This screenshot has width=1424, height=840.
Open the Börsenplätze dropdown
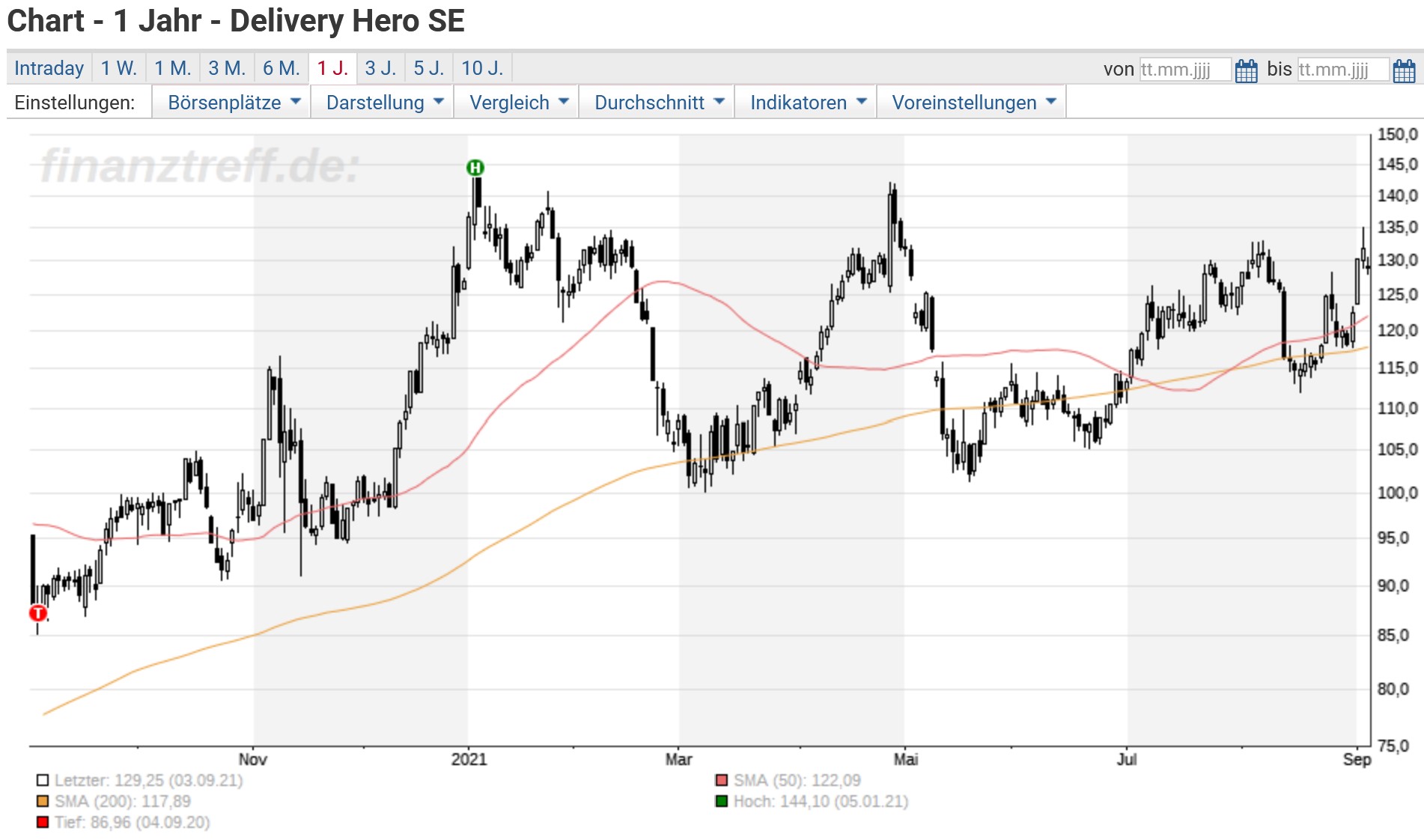(x=231, y=103)
